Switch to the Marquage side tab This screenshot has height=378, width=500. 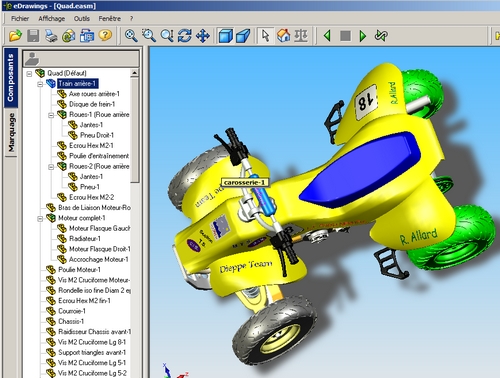click(11, 132)
